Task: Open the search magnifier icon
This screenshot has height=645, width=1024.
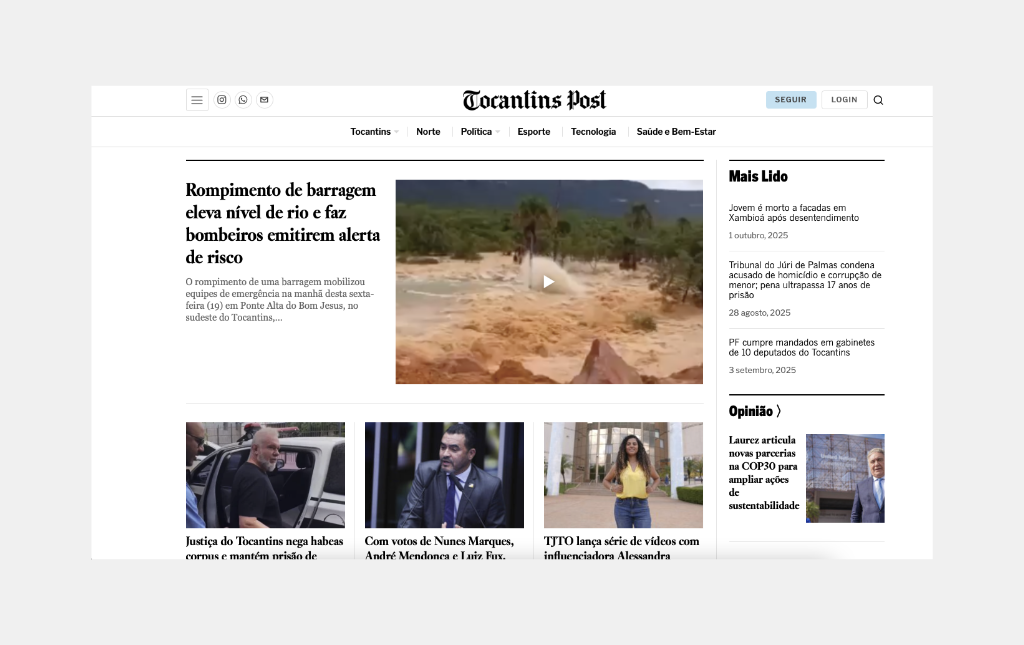Action: coord(878,100)
